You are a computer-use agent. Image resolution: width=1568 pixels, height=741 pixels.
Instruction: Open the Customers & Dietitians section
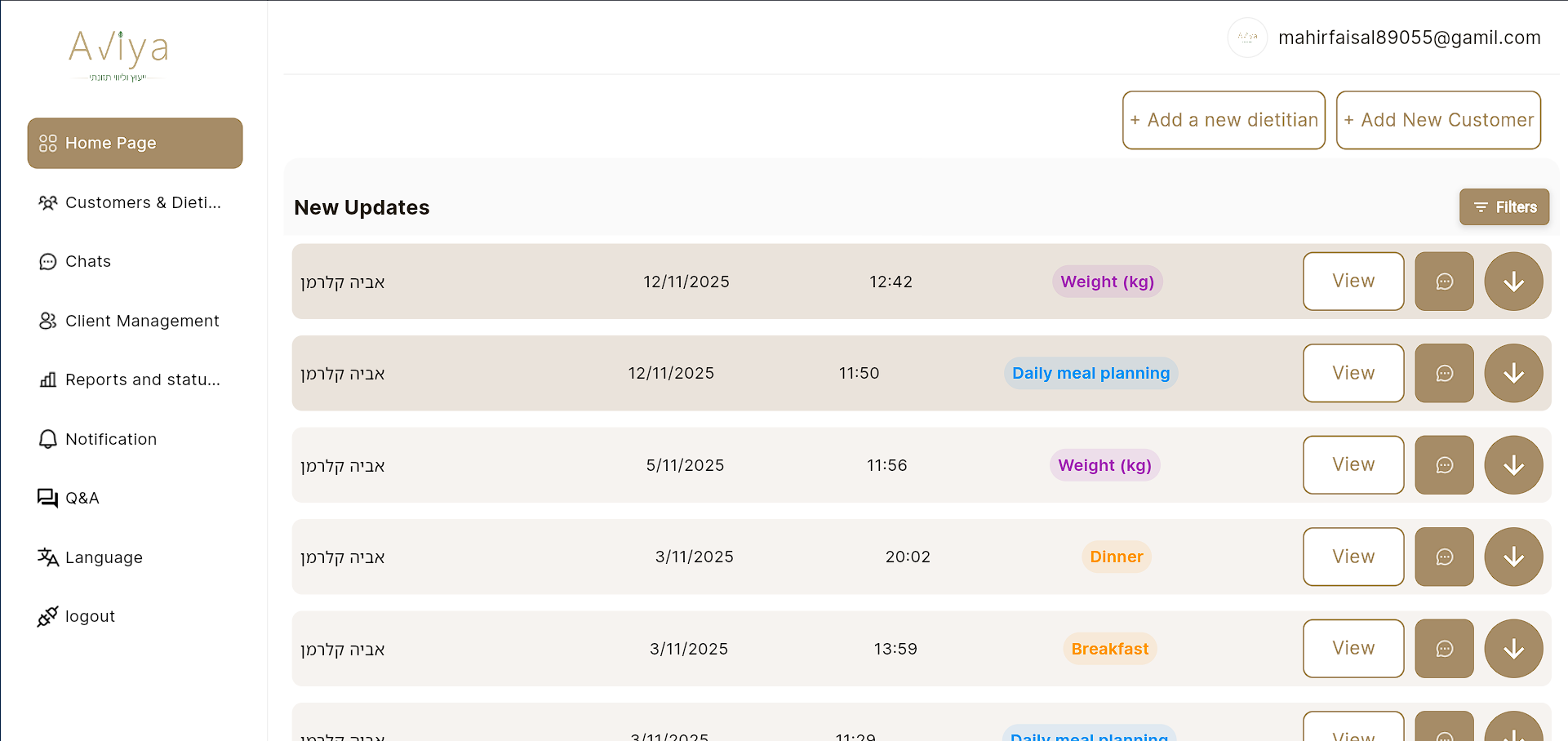point(135,202)
